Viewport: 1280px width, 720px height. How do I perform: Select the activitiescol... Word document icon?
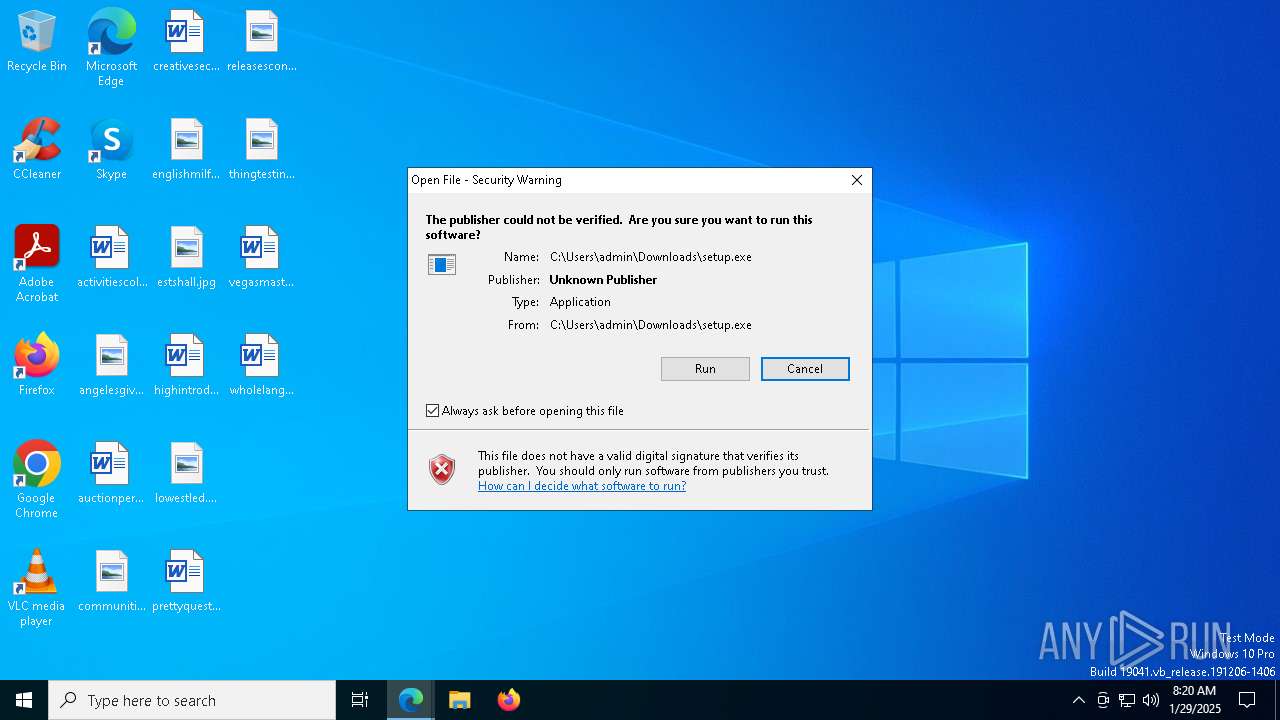(111, 258)
